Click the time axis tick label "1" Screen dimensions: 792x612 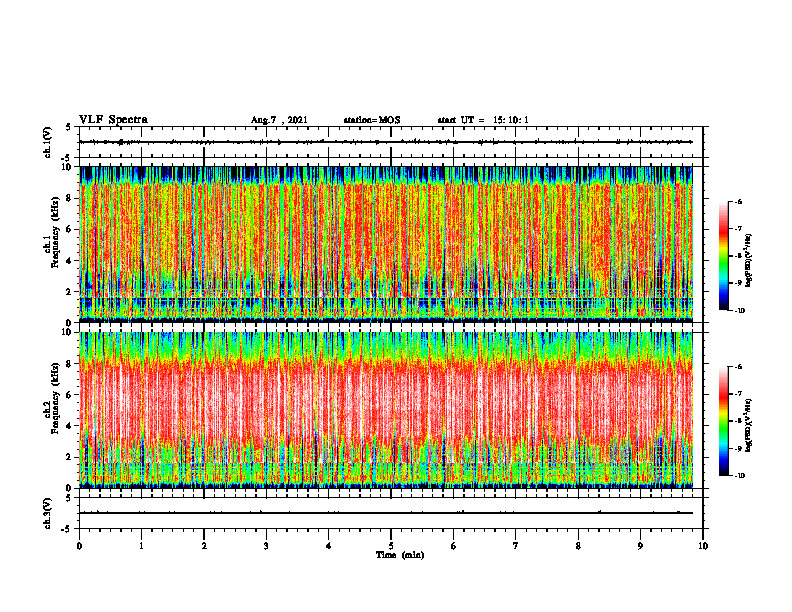141,546
